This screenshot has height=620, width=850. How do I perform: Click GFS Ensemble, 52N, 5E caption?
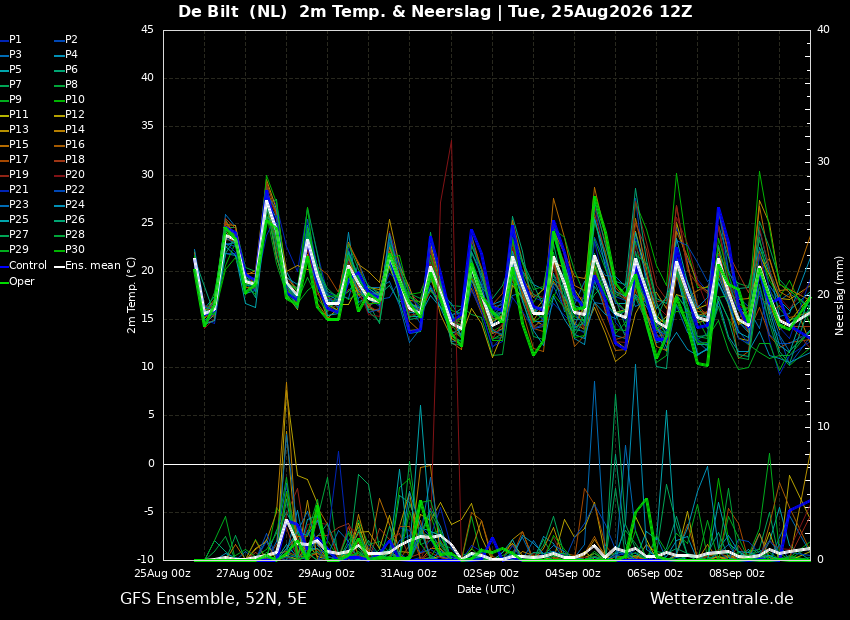pos(213,599)
